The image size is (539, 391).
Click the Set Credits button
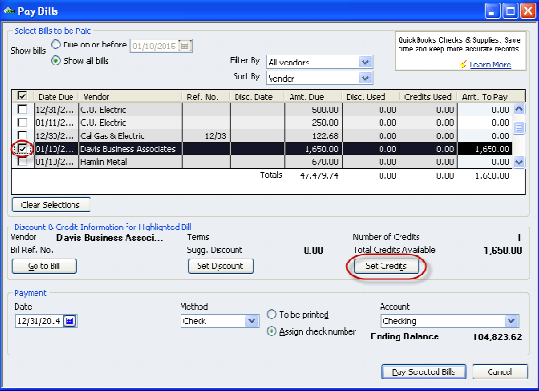point(386,266)
